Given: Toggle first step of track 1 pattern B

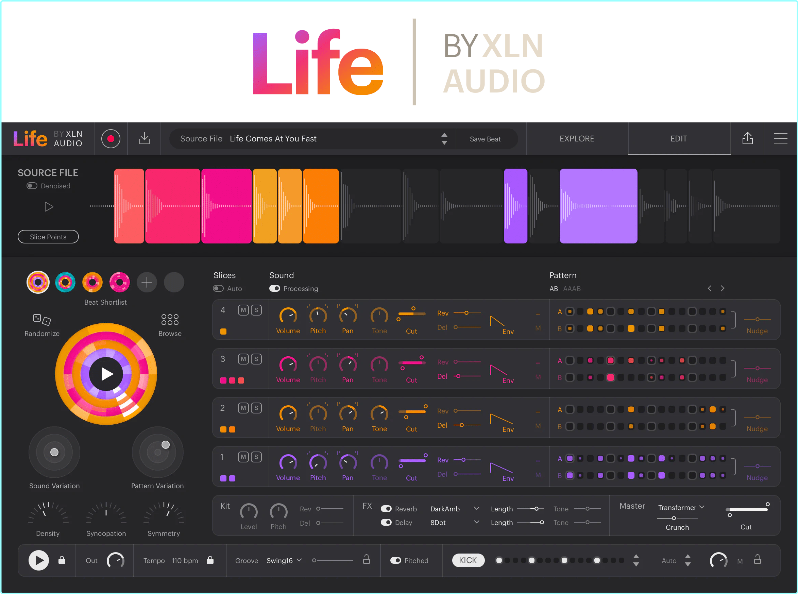Looking at the screenshot, I should [x=570, y=475].
